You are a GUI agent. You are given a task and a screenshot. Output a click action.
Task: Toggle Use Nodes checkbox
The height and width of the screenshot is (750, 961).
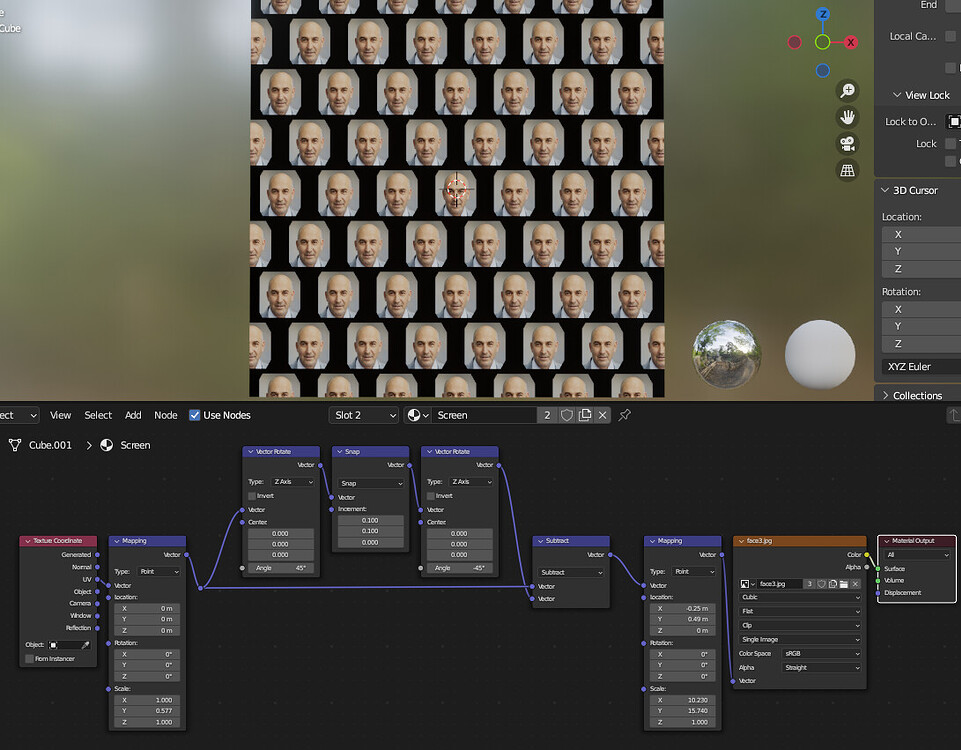(194, 415)
